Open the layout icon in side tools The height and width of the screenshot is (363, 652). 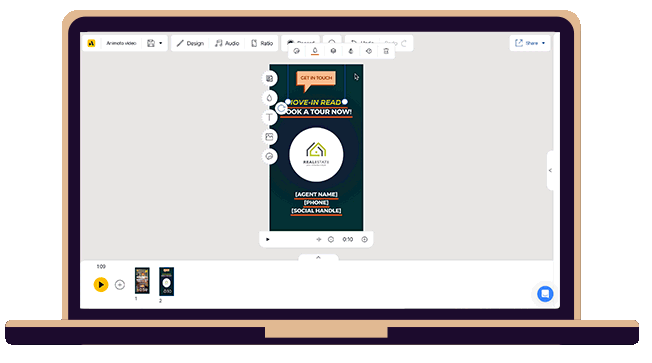pos(269,79)
